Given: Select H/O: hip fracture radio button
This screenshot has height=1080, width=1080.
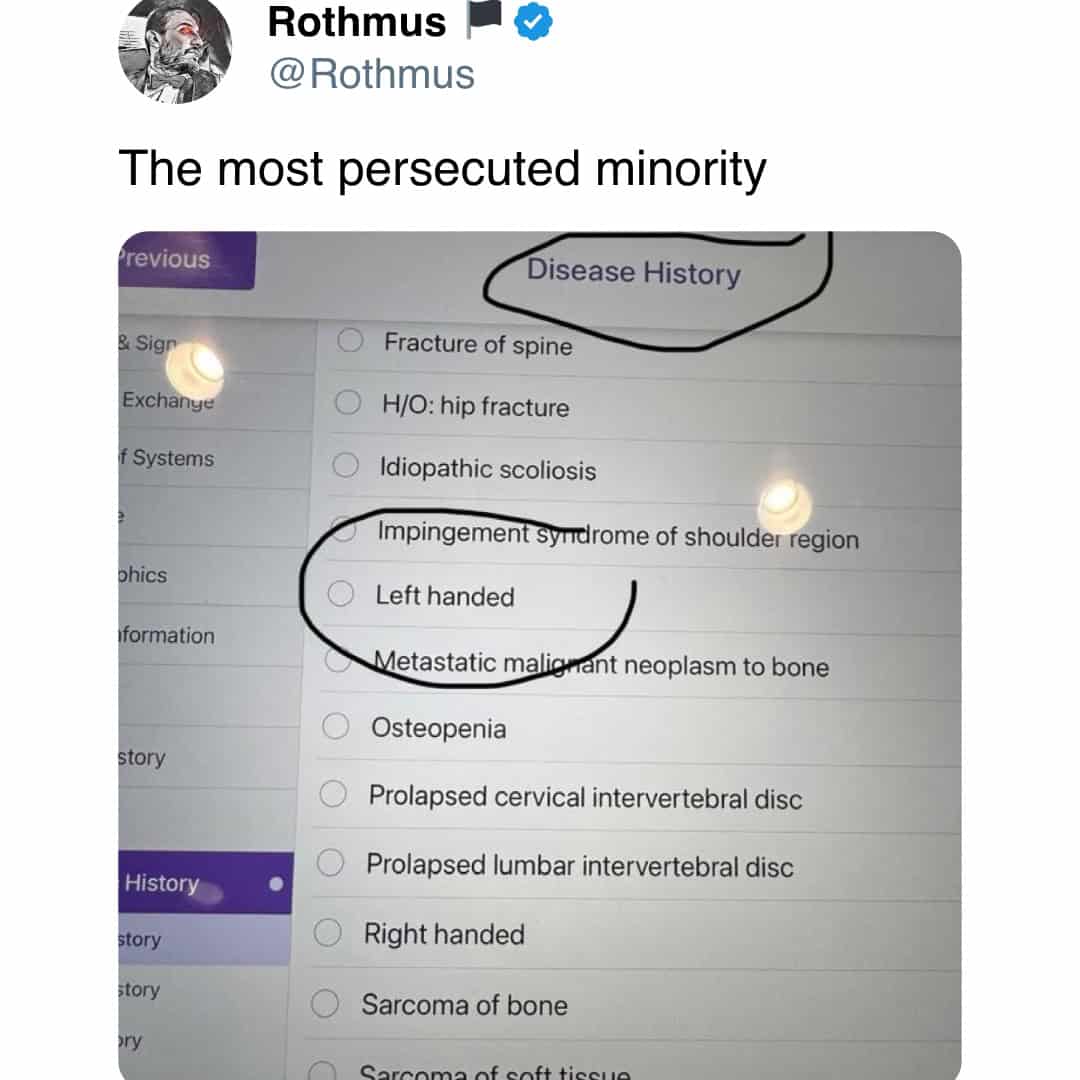Looking at the screenshot, I should tap(347, 403).
